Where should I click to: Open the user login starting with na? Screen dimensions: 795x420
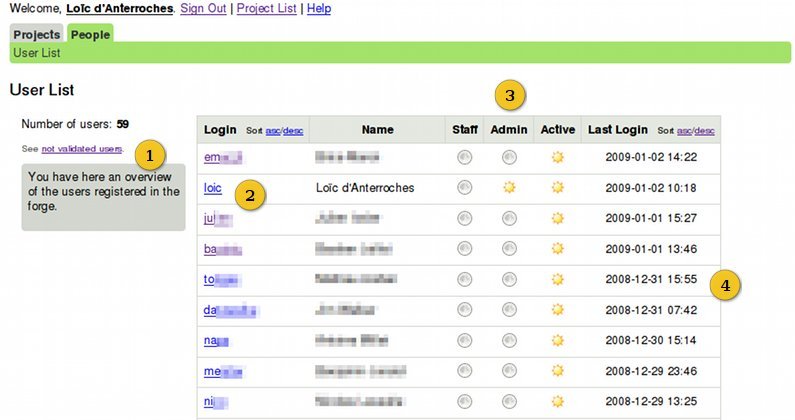tap(216, 340)
